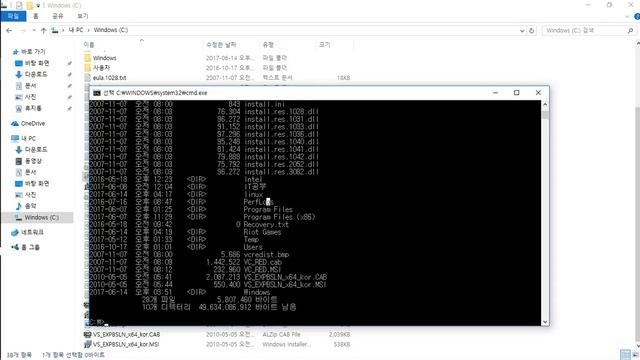
Task: Open the View ribbon tab
Action: [x=82, y=16]
